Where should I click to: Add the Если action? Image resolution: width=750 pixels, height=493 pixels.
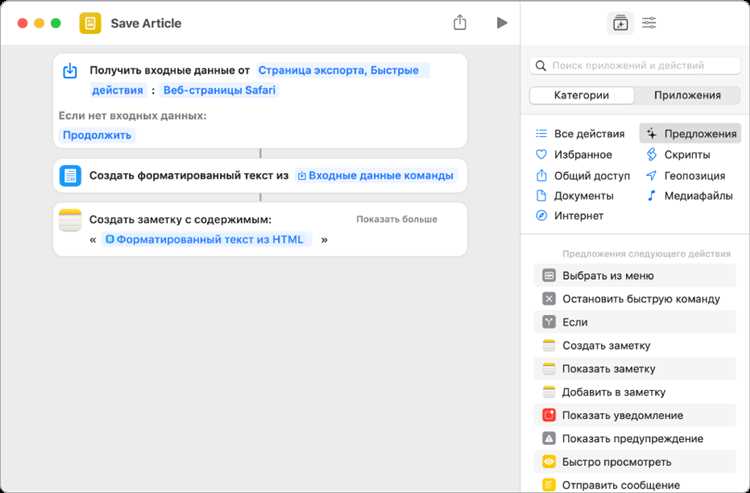click(635, 322)
